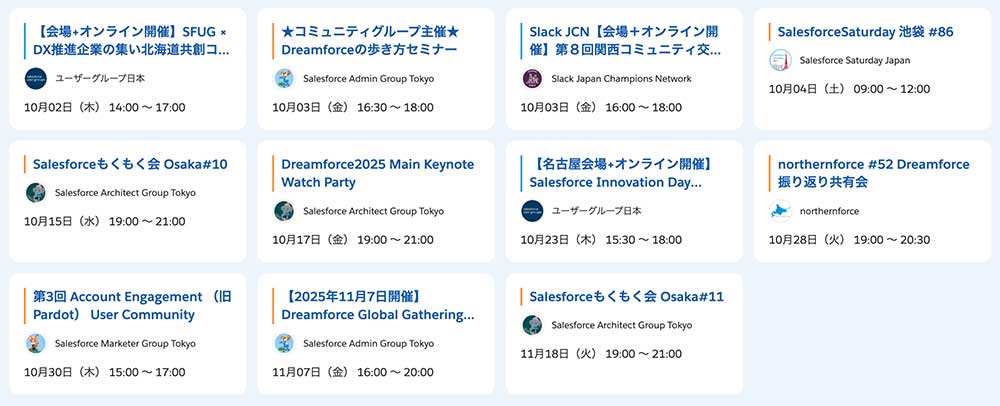This screenshot has height=406, width=1000.
Task: Click the 10月23日 15:30 〜 18:00 date text
Action: (x=601, y=240)
